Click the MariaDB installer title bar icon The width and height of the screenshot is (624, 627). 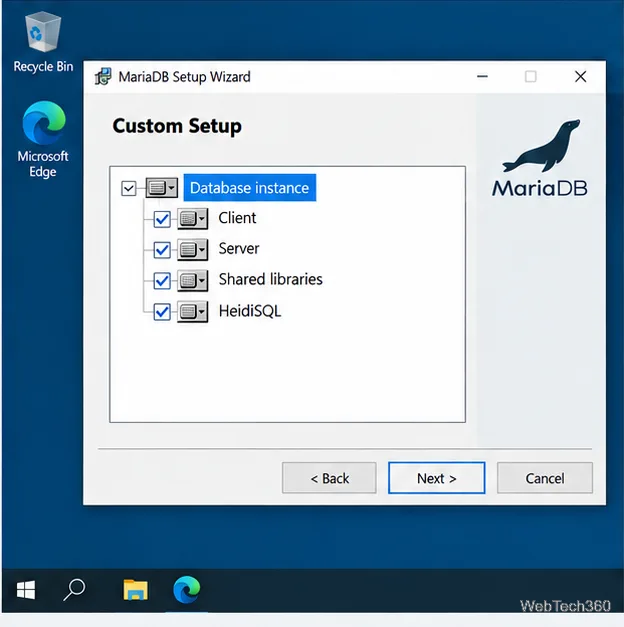coord(103,76)
